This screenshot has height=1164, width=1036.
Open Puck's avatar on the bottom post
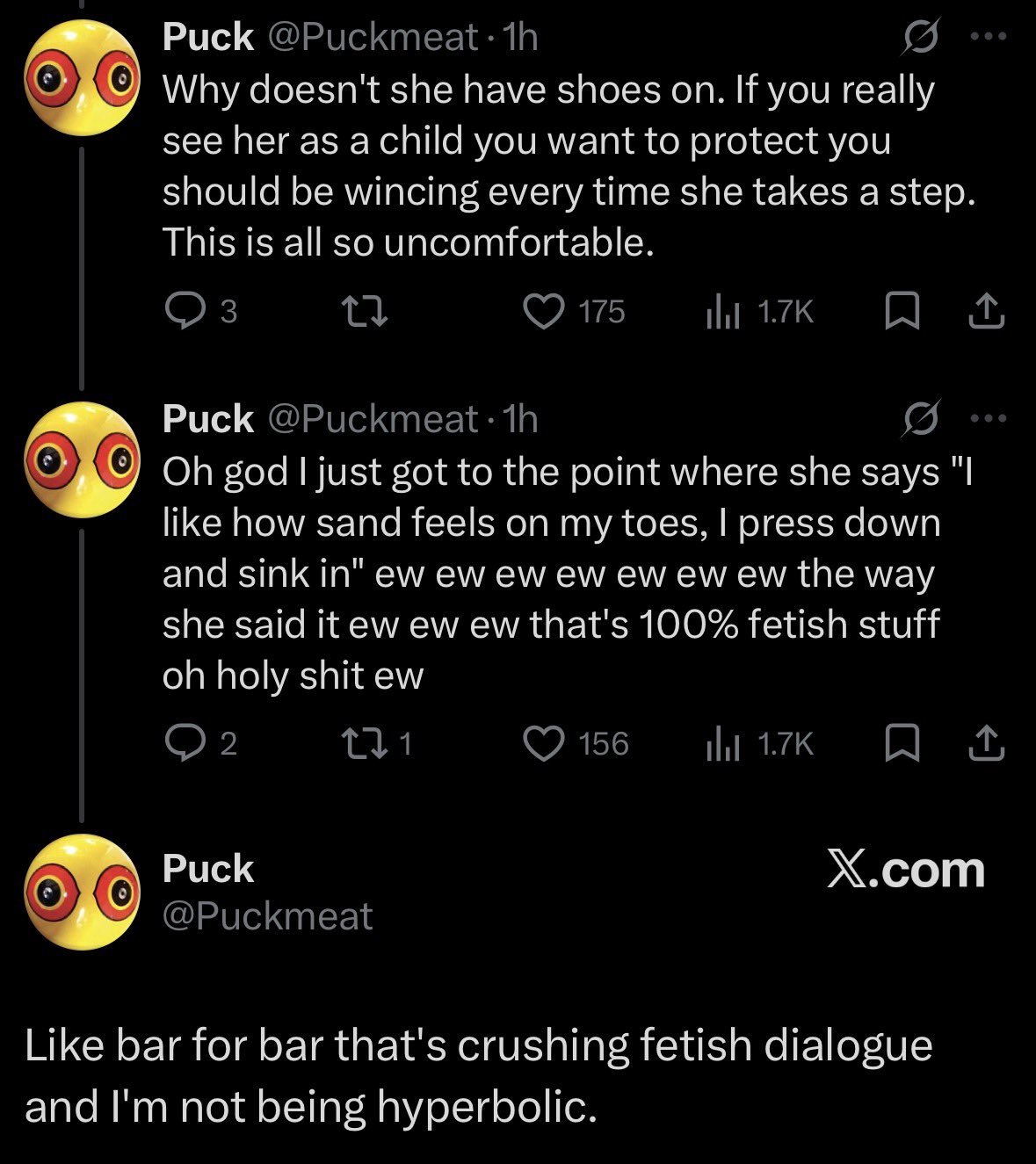coord(82,892)
